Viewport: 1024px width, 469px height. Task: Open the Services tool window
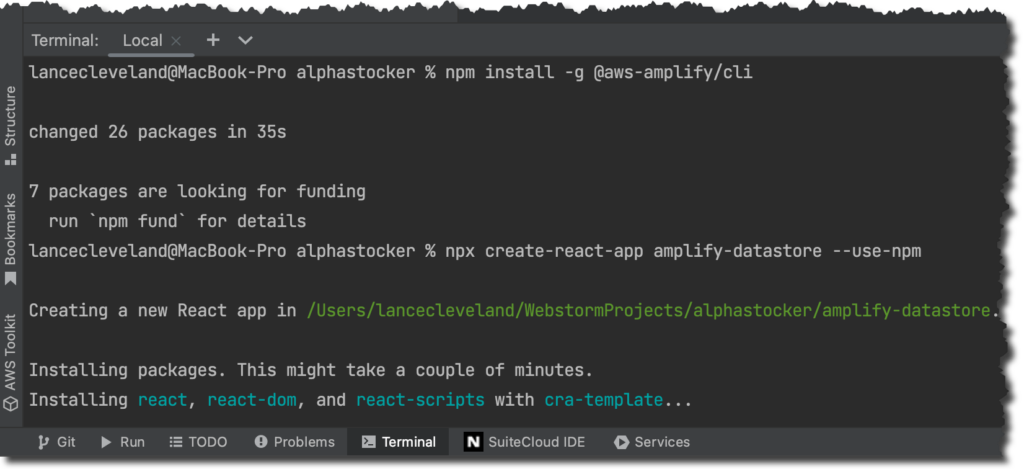coord(652,442)
